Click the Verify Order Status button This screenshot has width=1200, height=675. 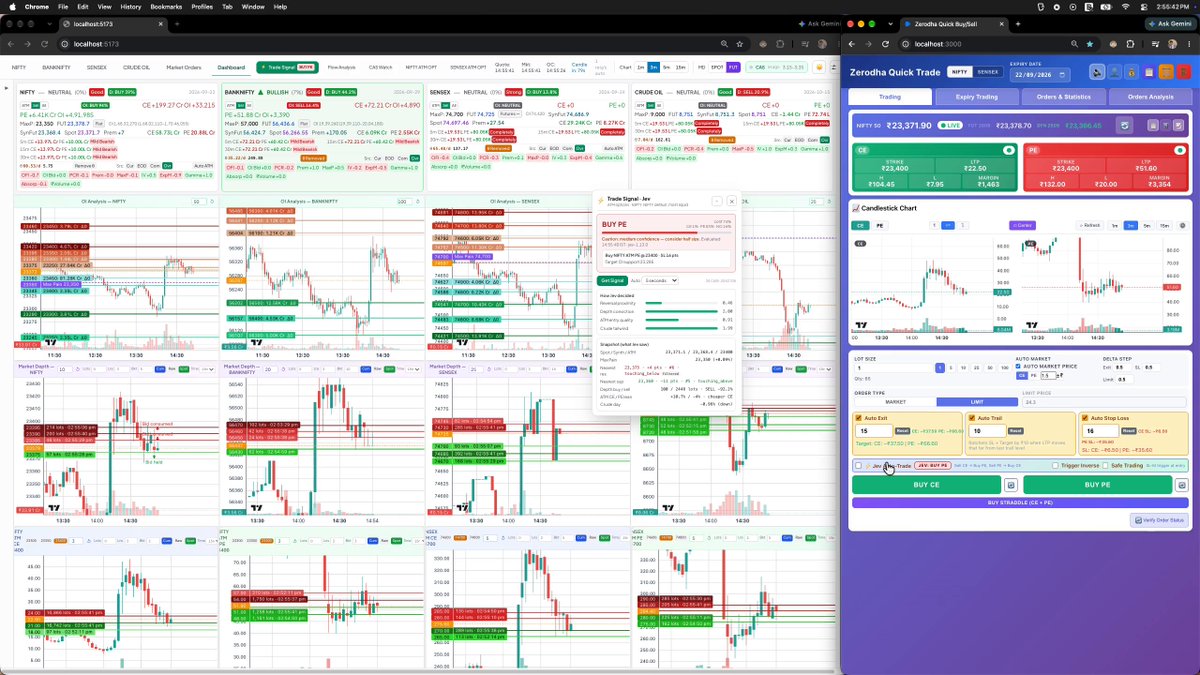point(1159,520)
